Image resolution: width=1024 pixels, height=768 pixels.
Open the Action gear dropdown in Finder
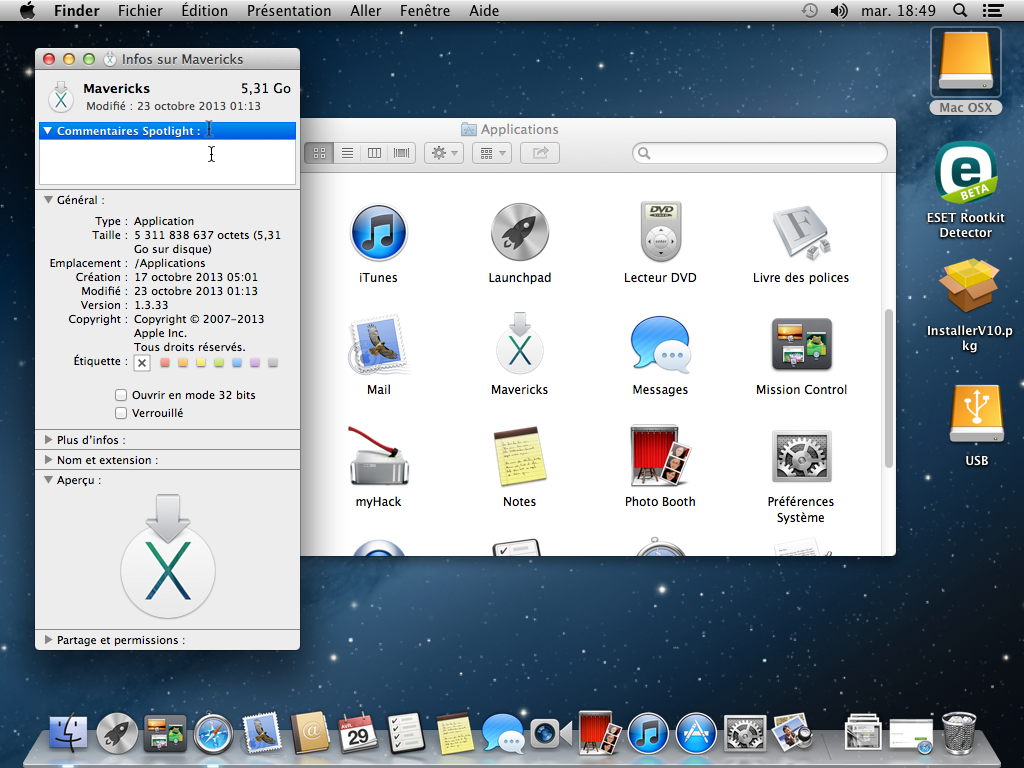444,153
